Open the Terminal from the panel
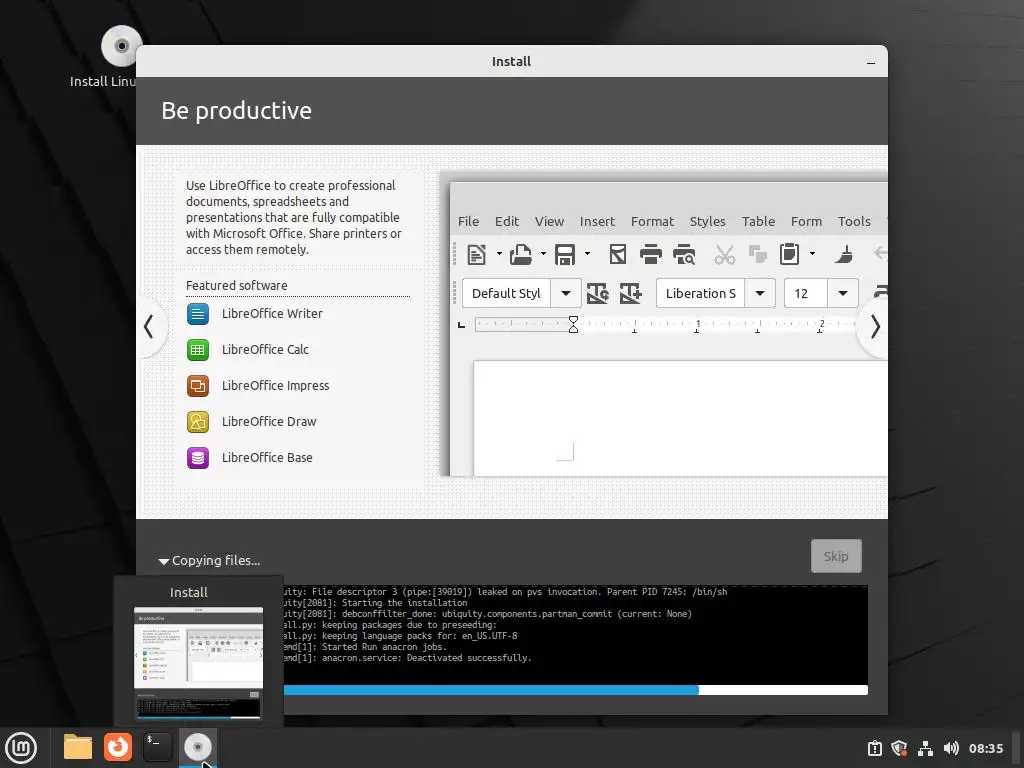 click(x=157, y=747)
